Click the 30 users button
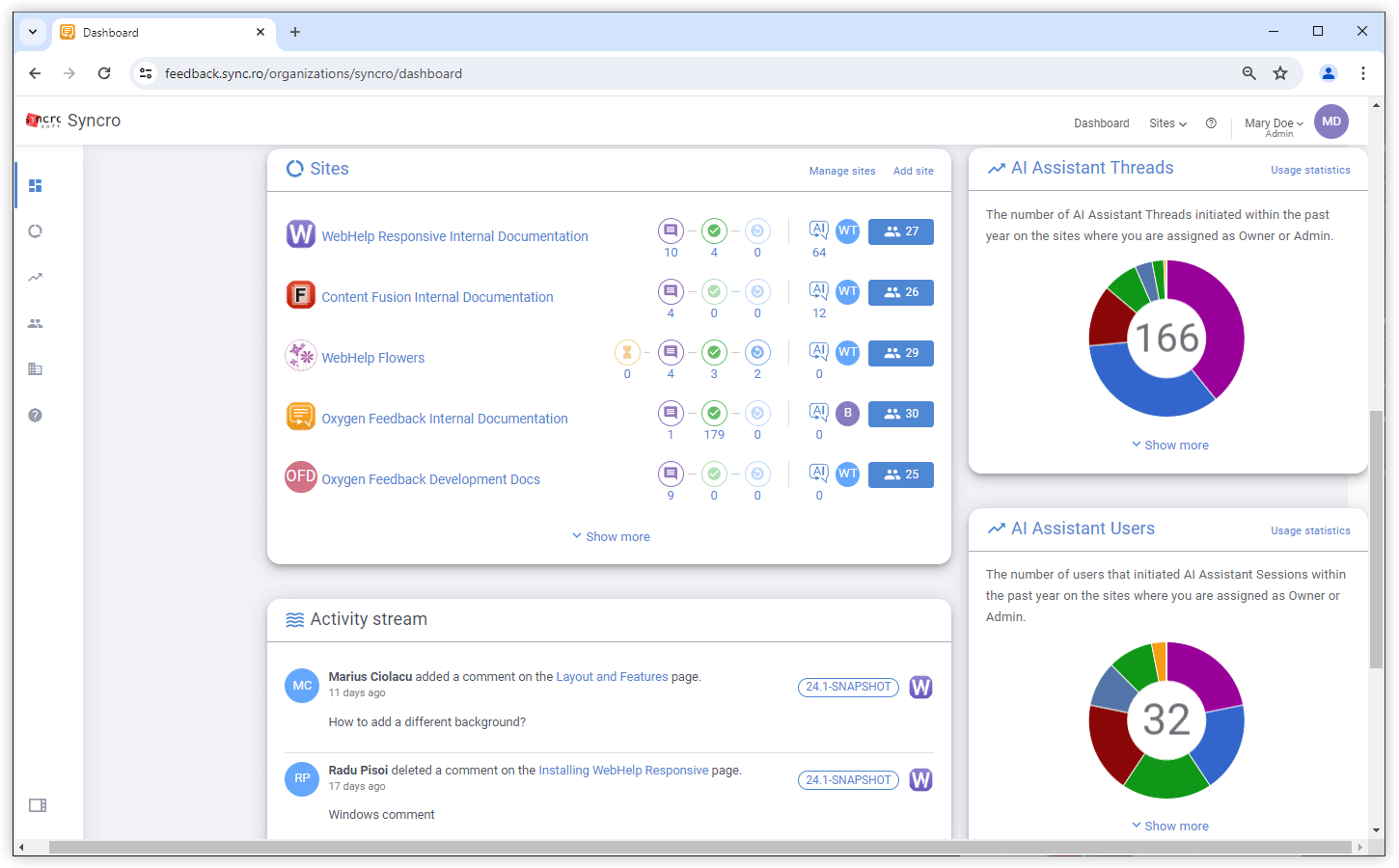The width and height of the screenshot is (1399, 868). click(x=901, y=414)
